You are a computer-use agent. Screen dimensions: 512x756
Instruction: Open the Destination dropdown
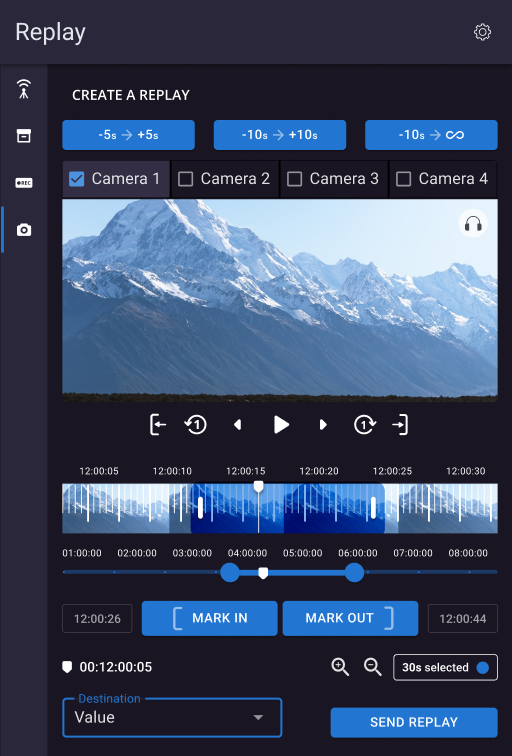click(172, 717)
